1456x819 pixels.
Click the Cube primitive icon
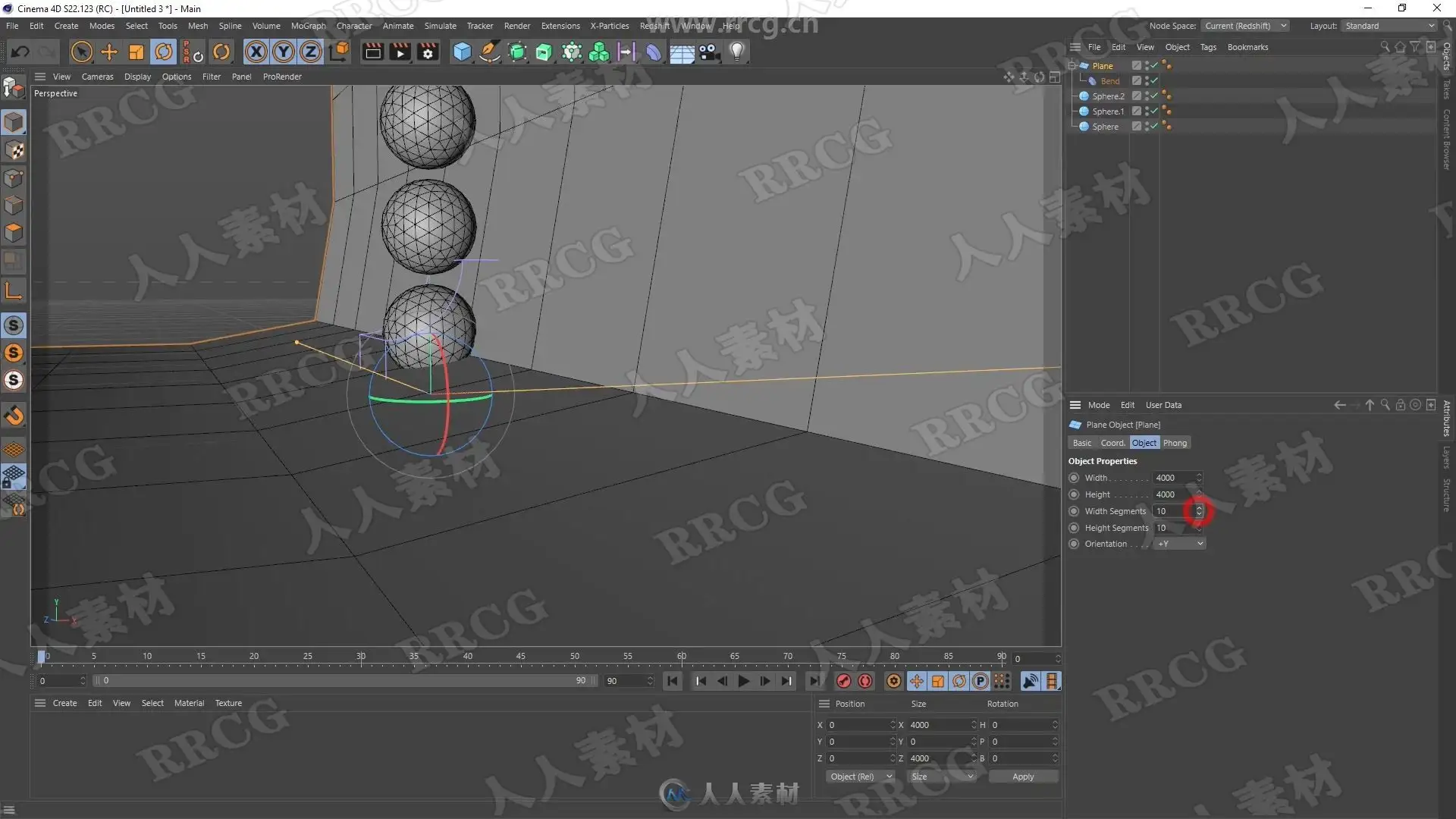462,52
